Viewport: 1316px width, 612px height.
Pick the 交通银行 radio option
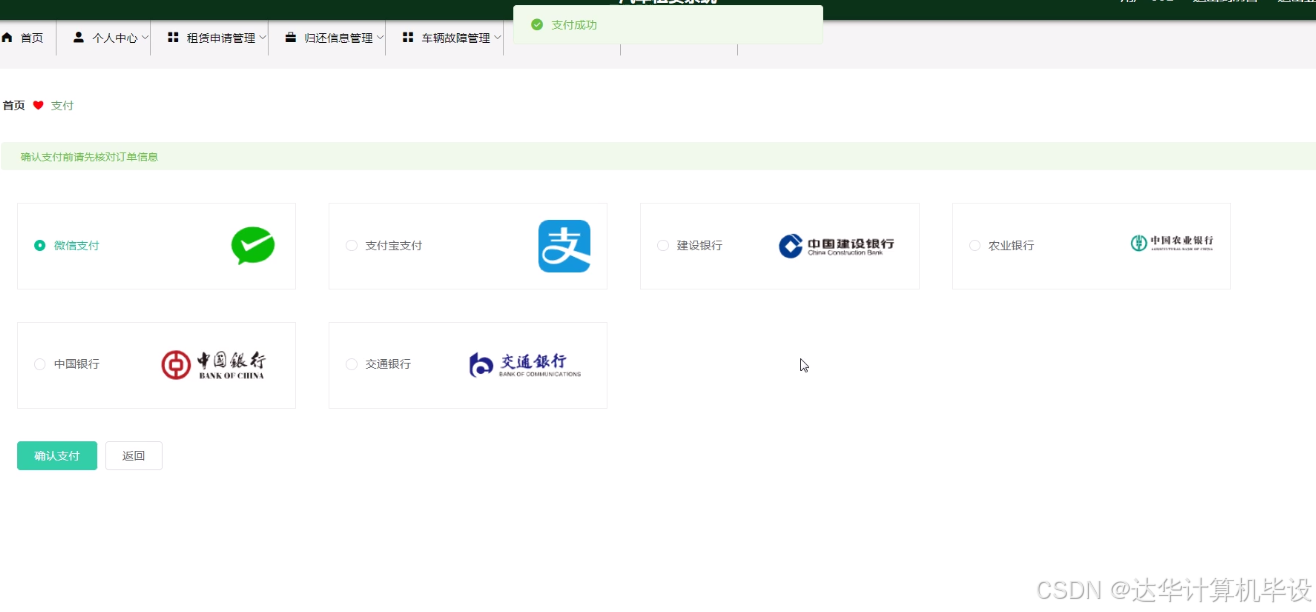(351, 364)
